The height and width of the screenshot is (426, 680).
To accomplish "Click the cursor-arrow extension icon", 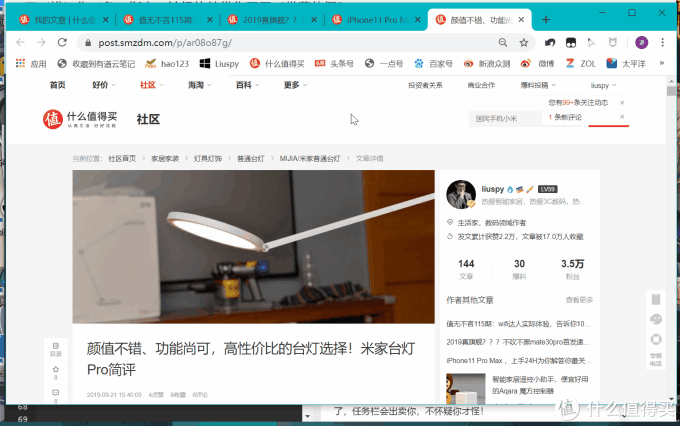I will coord(591,43).
